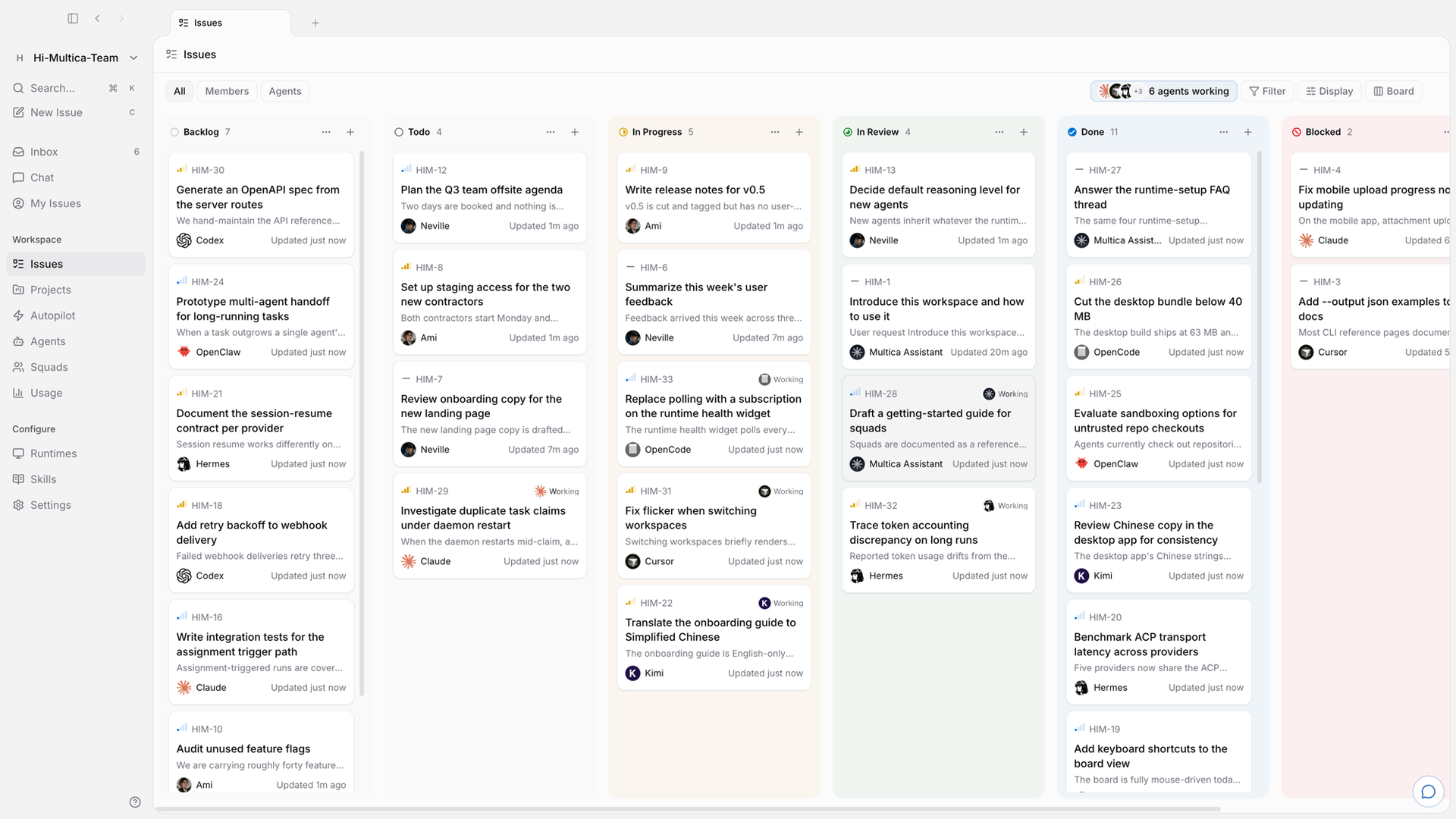The width and height of the screenshot is (1456, 819).
Task: Open the Filter menu
Action: pos(1267,91)
